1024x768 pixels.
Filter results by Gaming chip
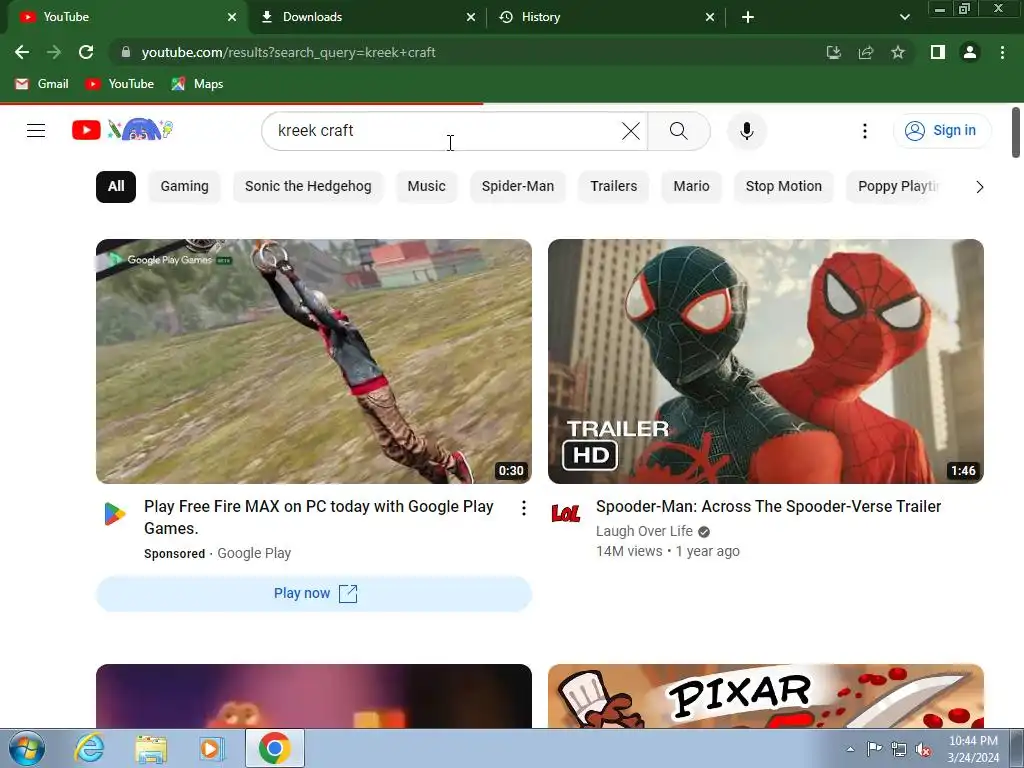tap(184, 187)
